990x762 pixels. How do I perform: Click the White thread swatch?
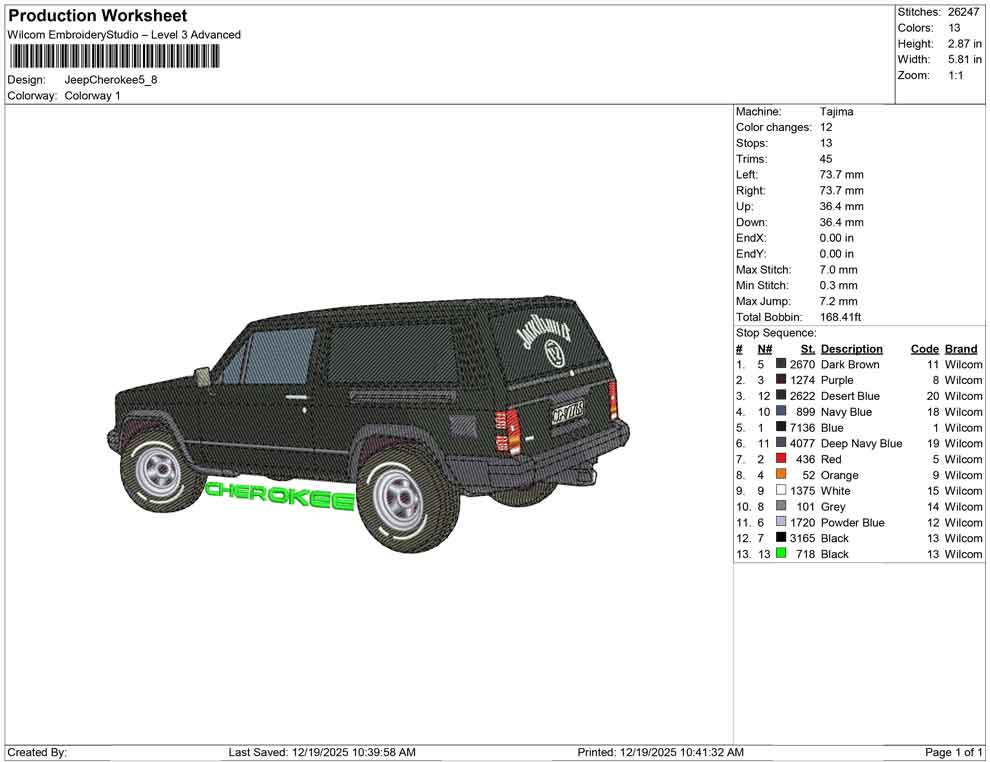pos(781,491)
